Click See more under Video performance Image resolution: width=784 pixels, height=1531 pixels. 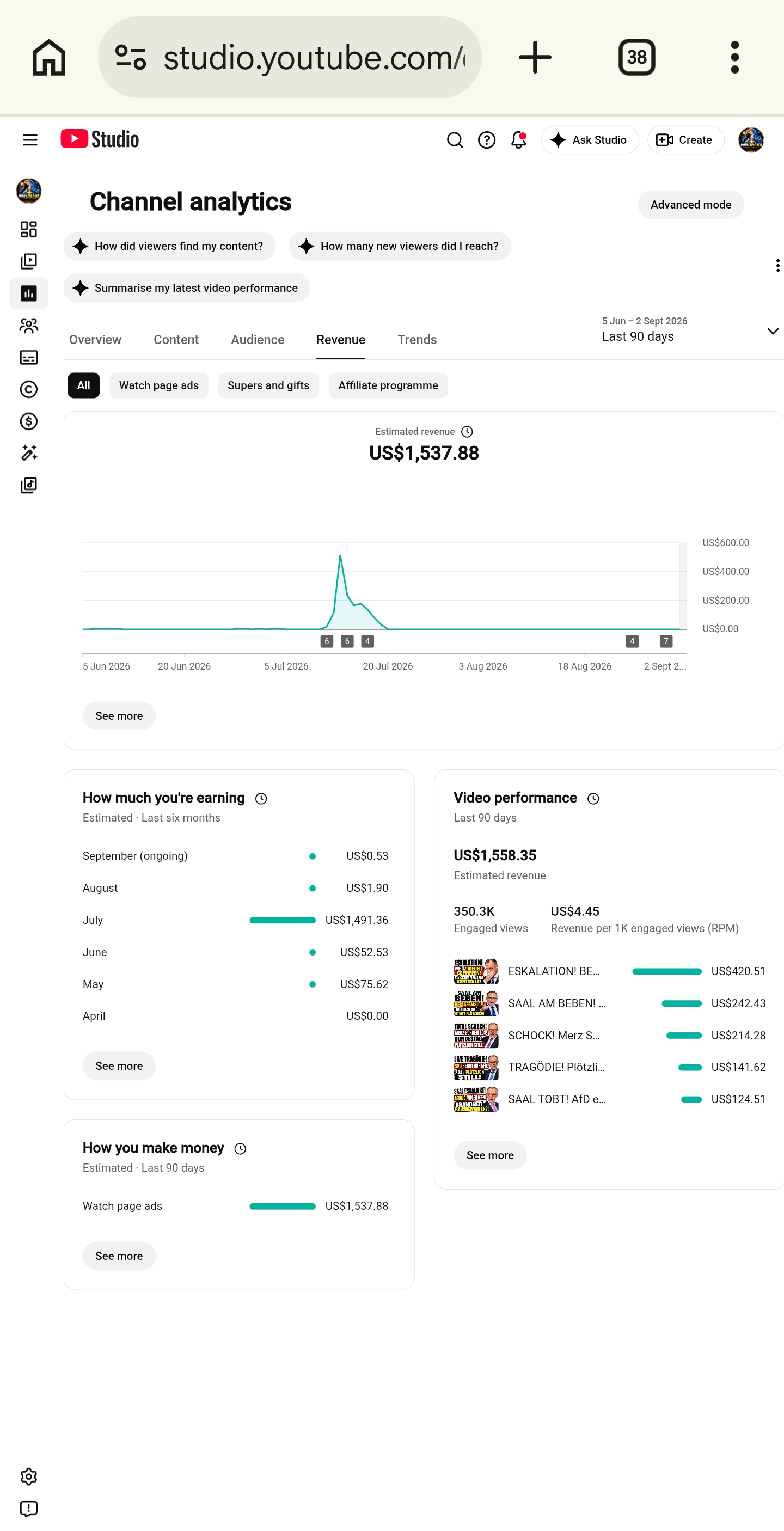[490, 1155]
